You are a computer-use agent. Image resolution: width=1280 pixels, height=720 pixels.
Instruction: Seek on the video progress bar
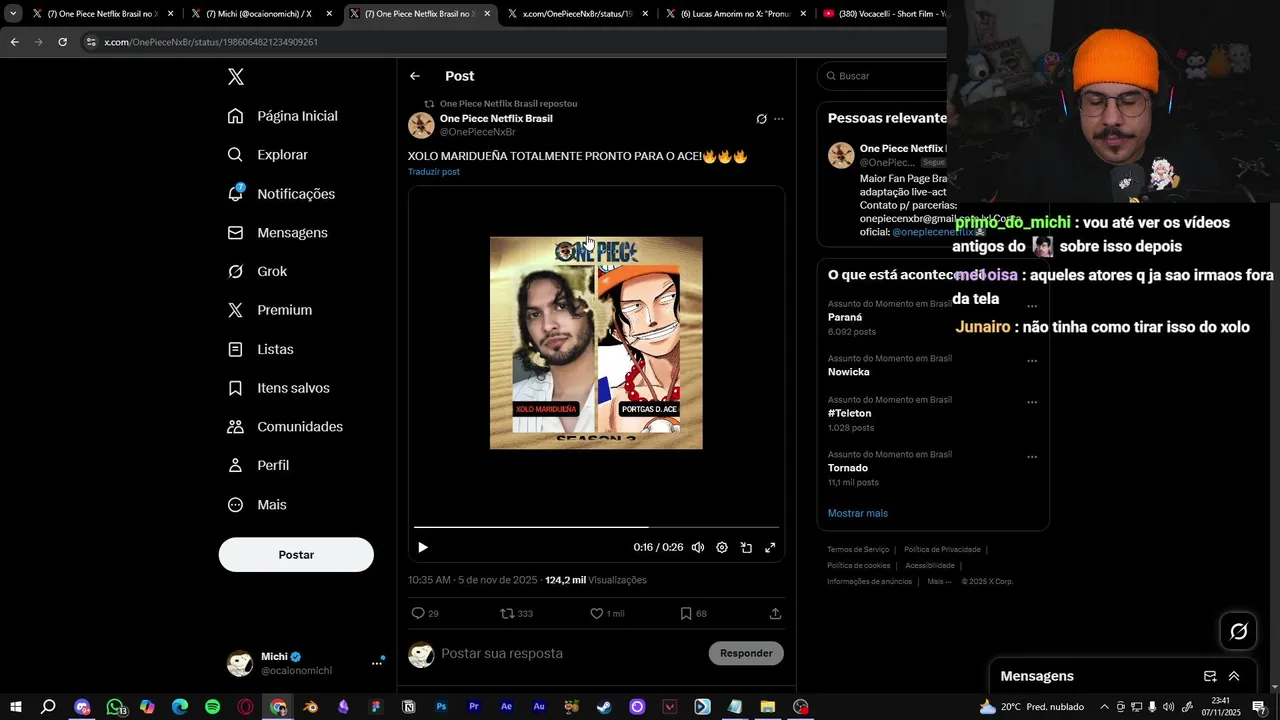tap(596, 527)
